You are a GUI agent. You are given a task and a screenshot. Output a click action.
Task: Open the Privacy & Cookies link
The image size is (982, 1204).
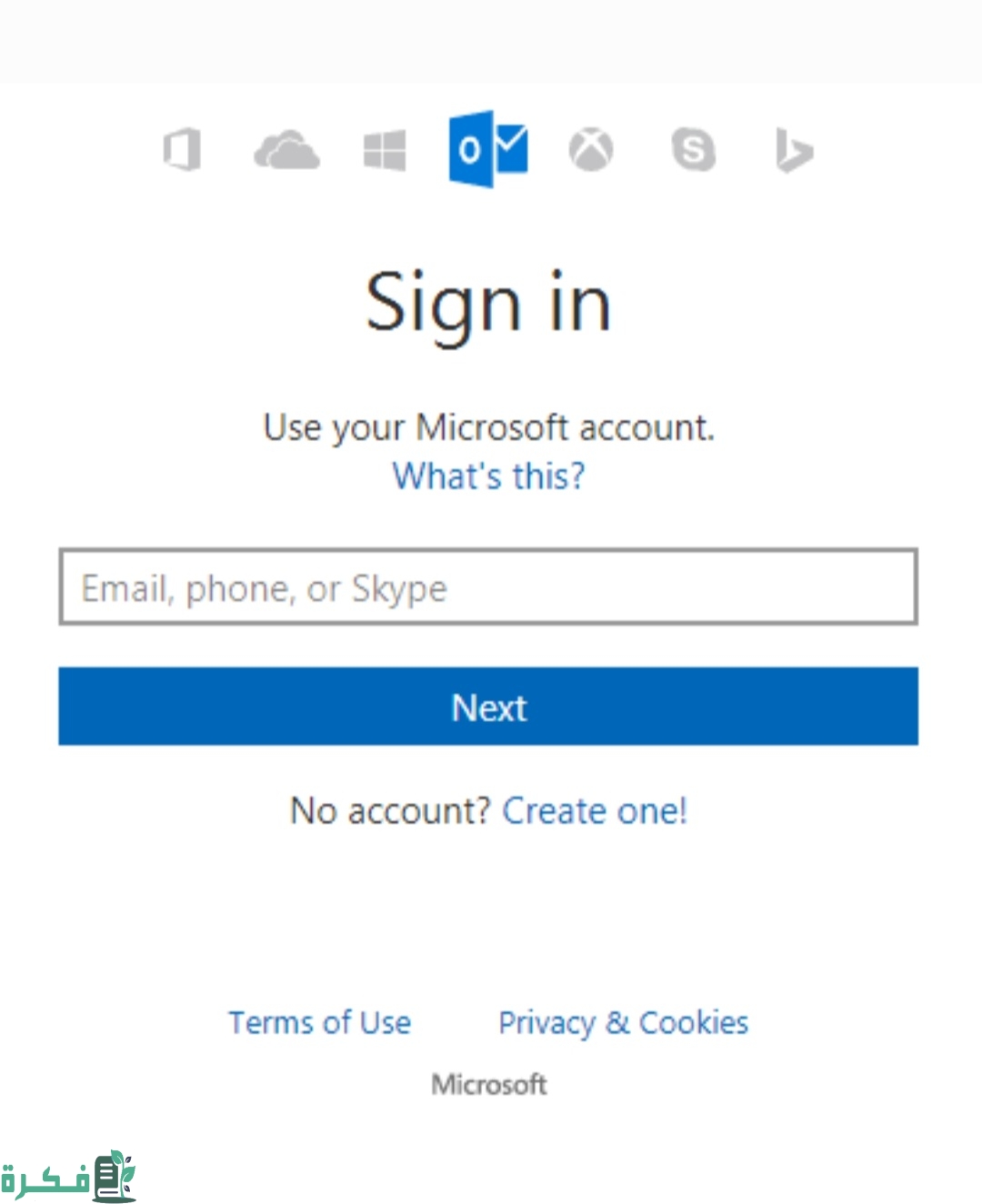623,1023
